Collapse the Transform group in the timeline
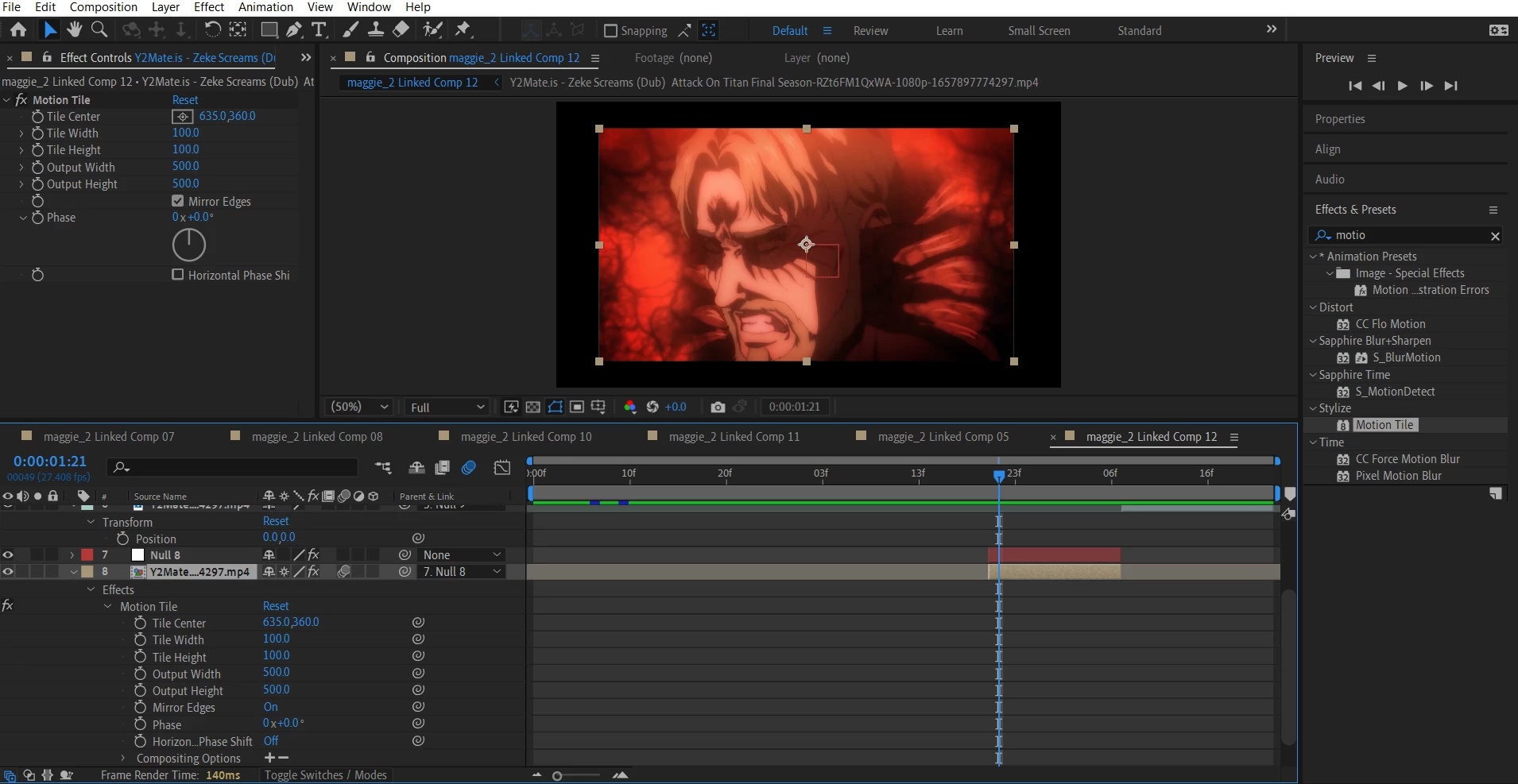Screen dimensions: 1518x784 (x=91, y=522)
